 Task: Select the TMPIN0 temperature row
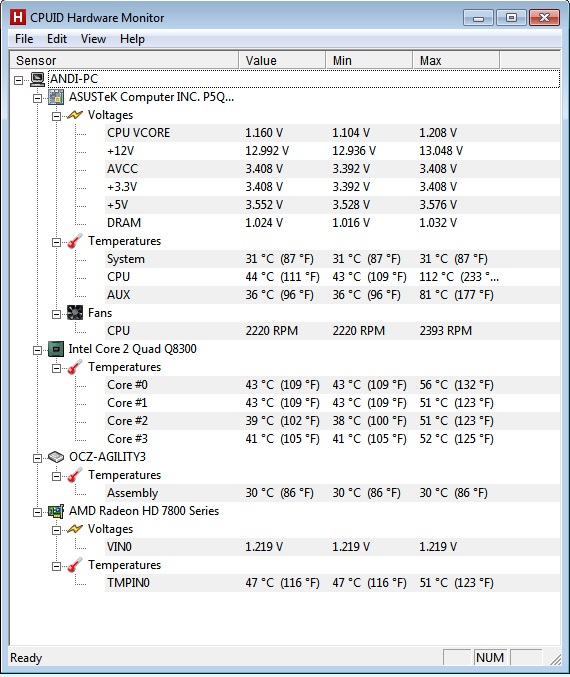332,583
